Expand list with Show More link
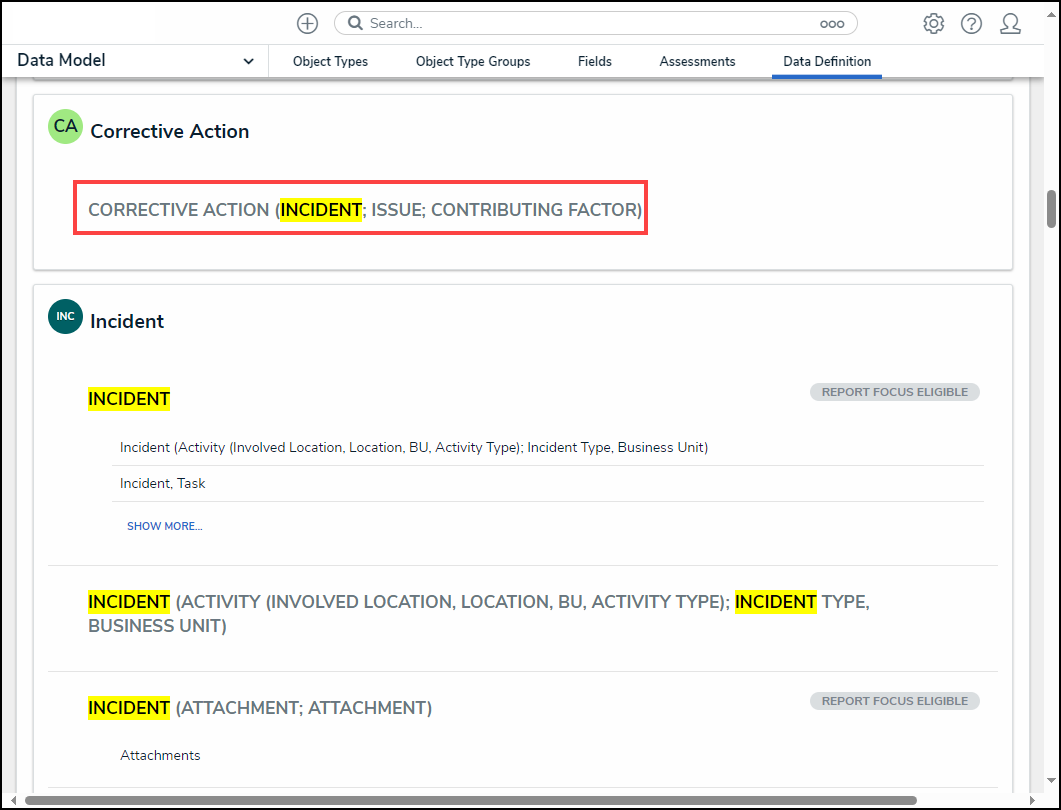 (x=164, y=526)
